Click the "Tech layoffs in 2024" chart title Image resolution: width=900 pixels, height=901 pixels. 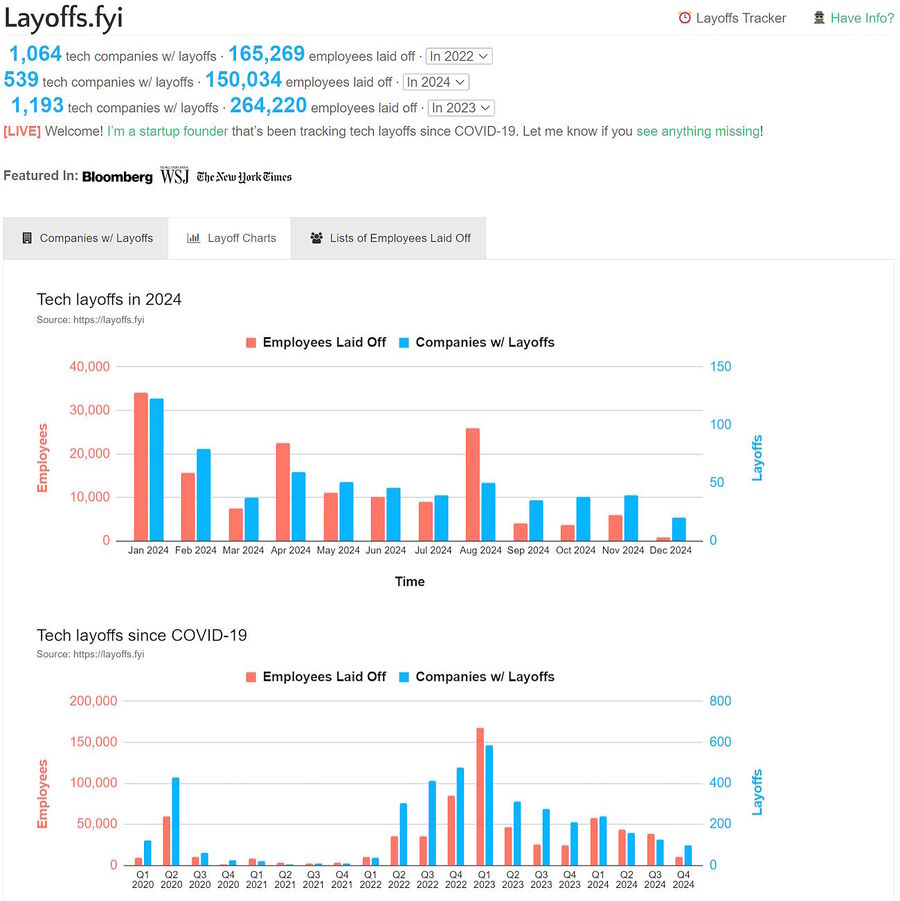(109, 299)
